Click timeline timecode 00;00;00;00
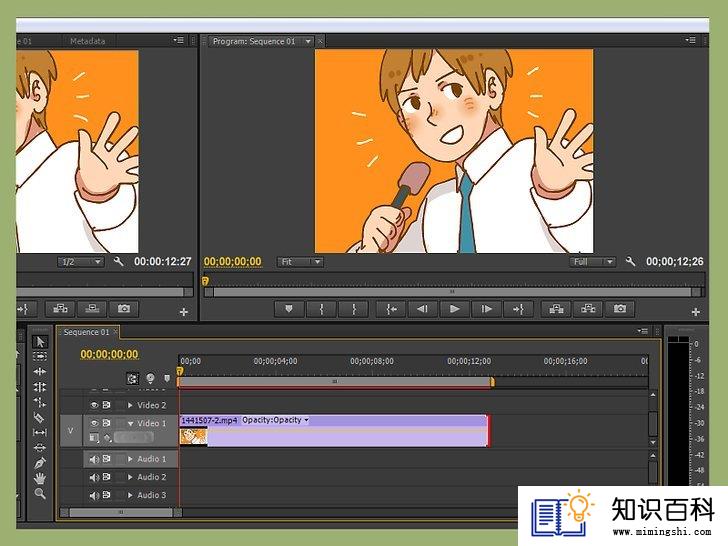Image resolution: width=728 pixels, height=546 pixels. coord(109,354)
